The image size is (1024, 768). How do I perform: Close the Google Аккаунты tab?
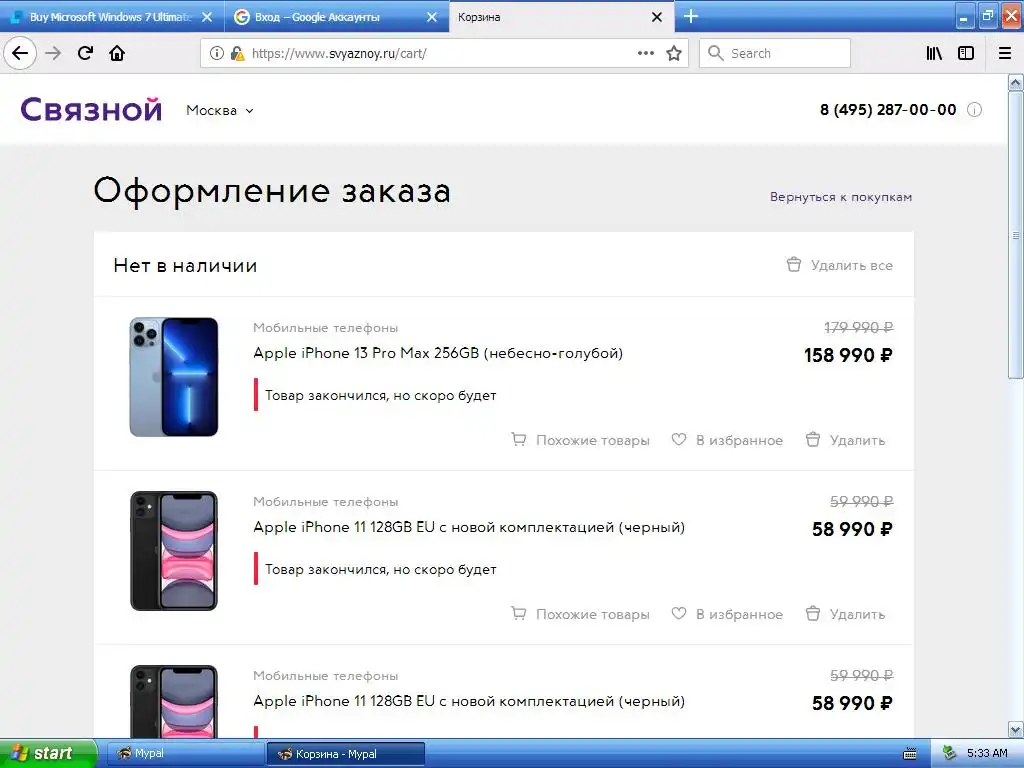pos(432,17)
